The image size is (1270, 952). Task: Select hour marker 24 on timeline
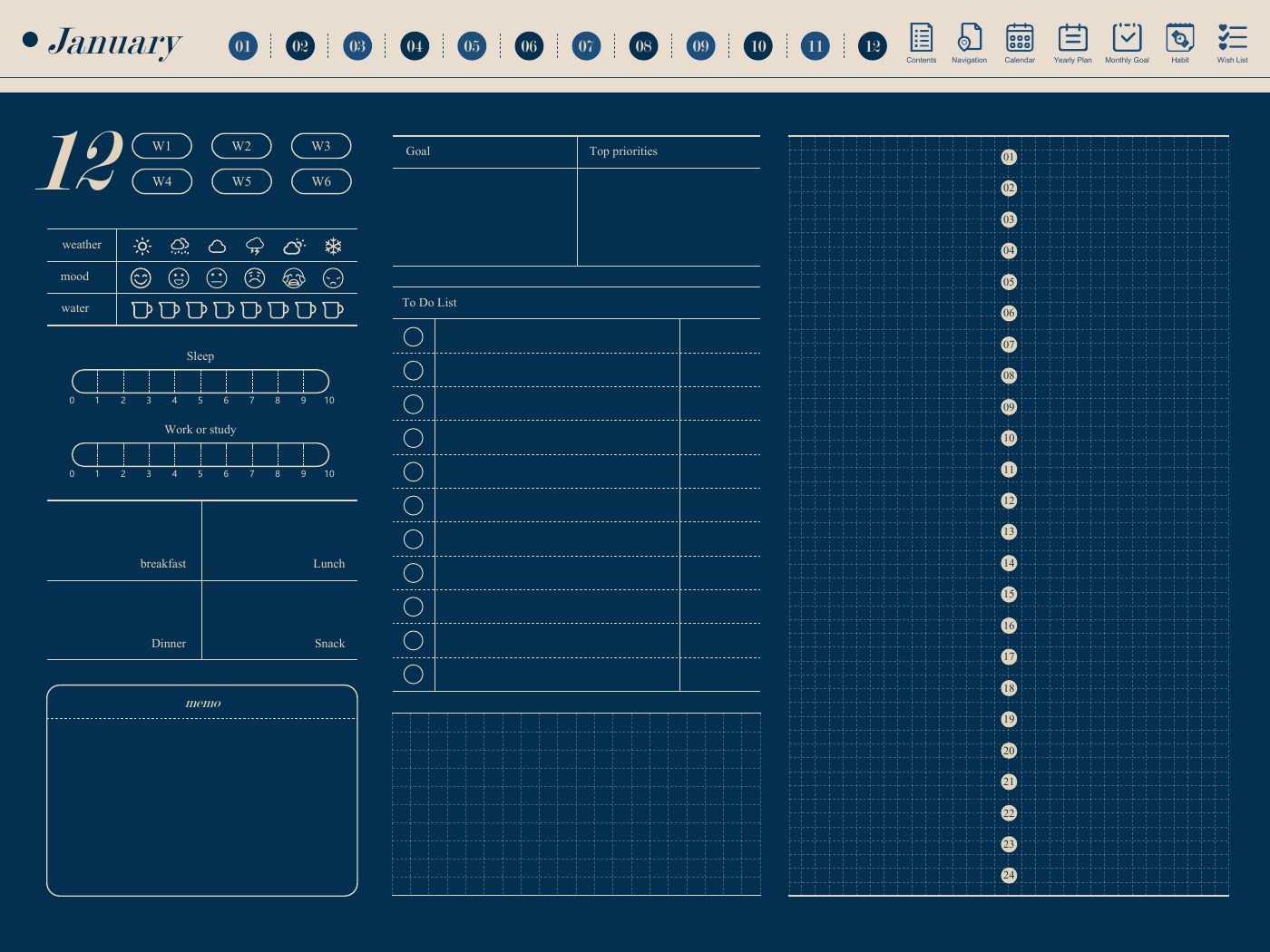click(x=1009, y=875)
